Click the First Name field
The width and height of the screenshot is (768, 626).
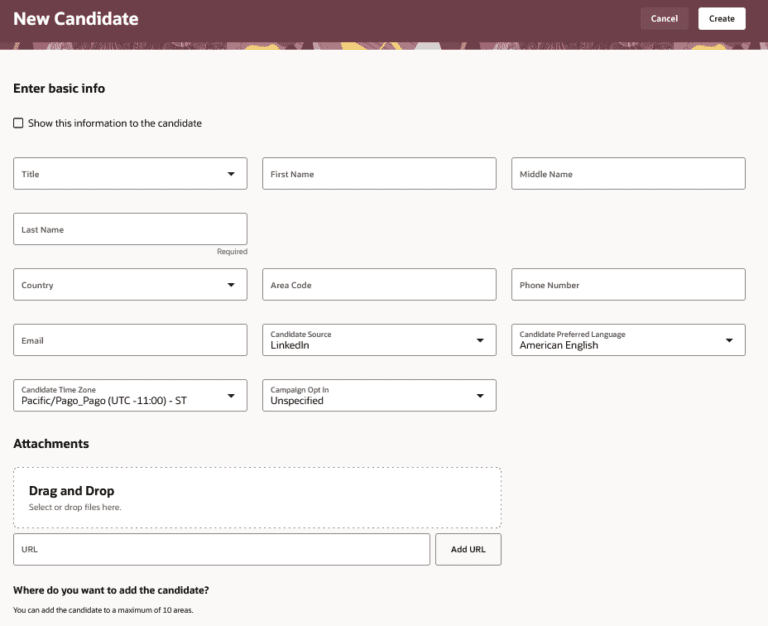tap(379, 174)
